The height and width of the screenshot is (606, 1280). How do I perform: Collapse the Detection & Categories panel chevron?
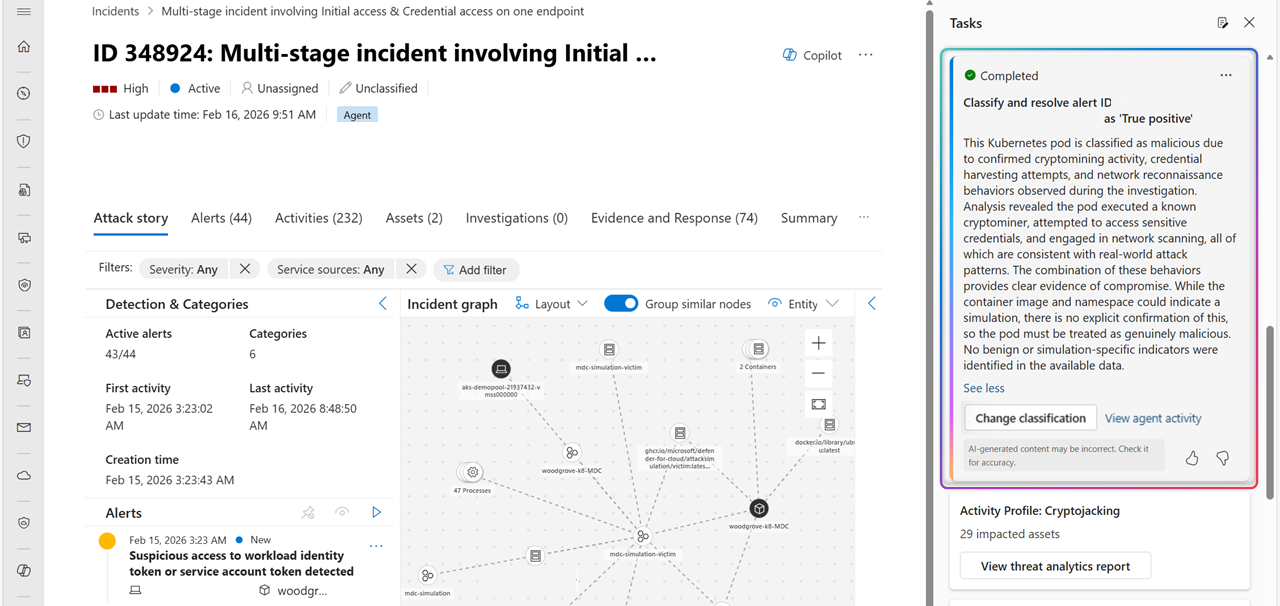tap(382, 304)
